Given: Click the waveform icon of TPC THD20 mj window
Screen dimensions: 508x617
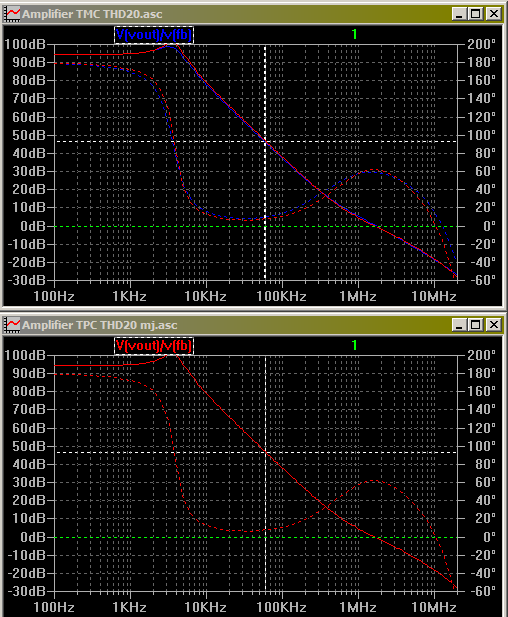Looking at the screenshot, I should [x=12, y=325].
